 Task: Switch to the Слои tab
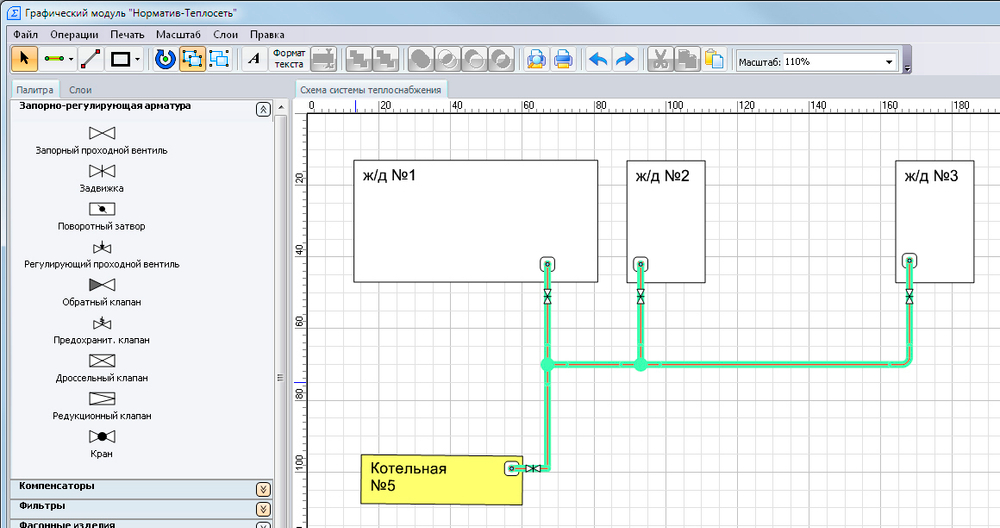(x=80, y=90)
